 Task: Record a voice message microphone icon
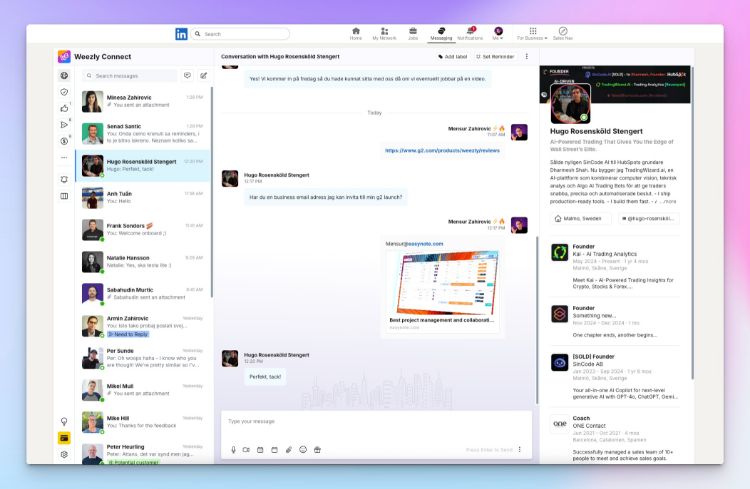pyautogui.click(x=233, y=450)
